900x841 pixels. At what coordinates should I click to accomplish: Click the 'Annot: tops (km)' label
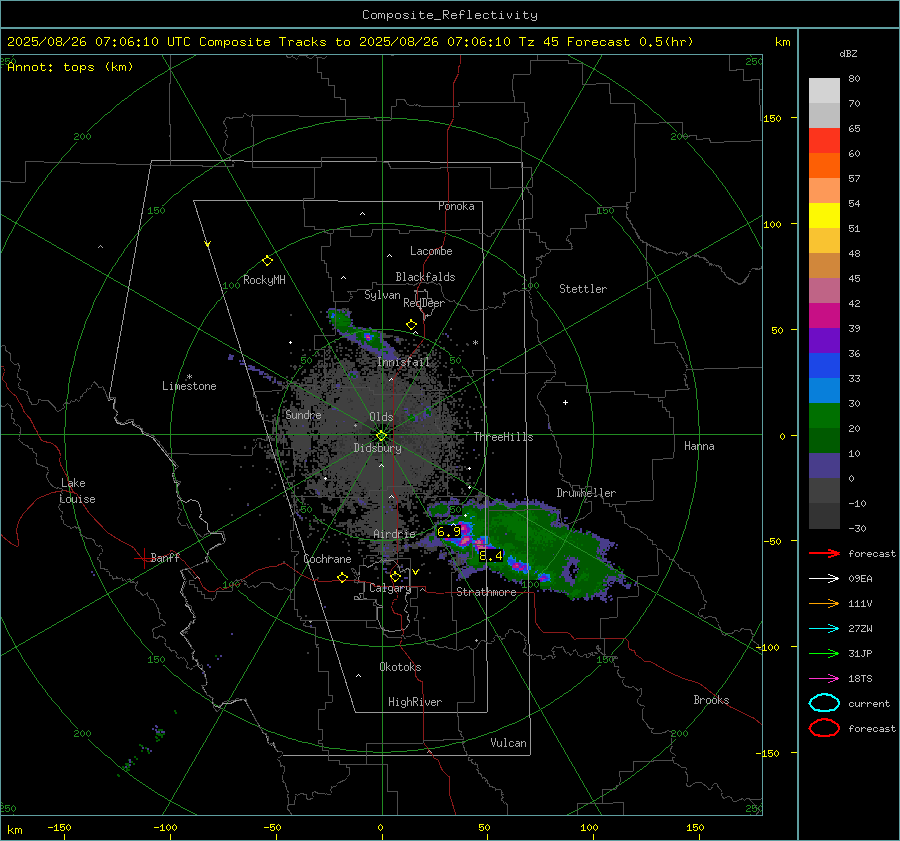[70, 67]
